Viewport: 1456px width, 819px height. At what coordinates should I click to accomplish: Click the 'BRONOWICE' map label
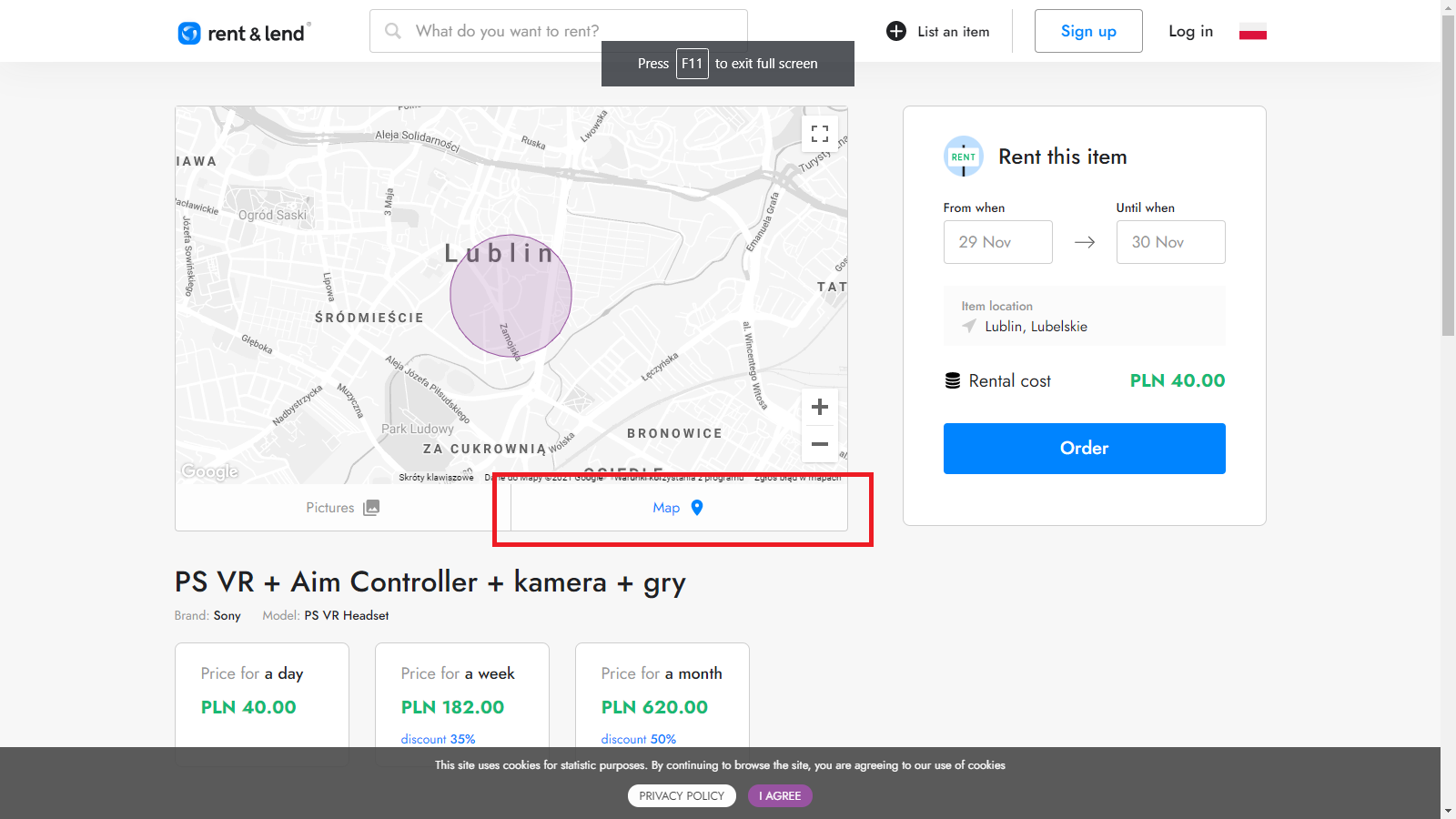pos(675,433)
